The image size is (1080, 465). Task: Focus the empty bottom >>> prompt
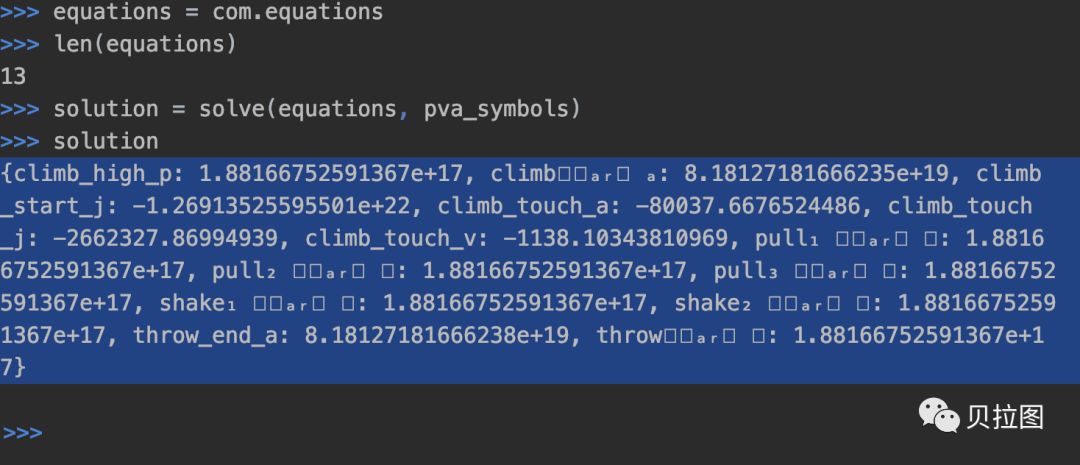click(22, 433)
